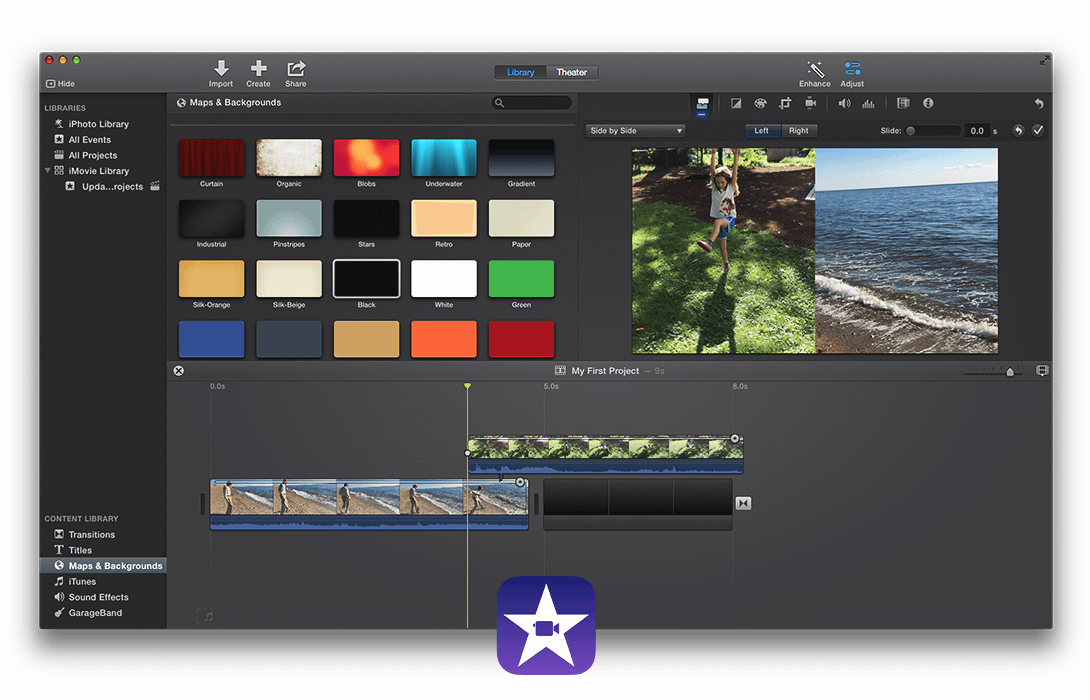Pick the Paper background swatch

521,218
